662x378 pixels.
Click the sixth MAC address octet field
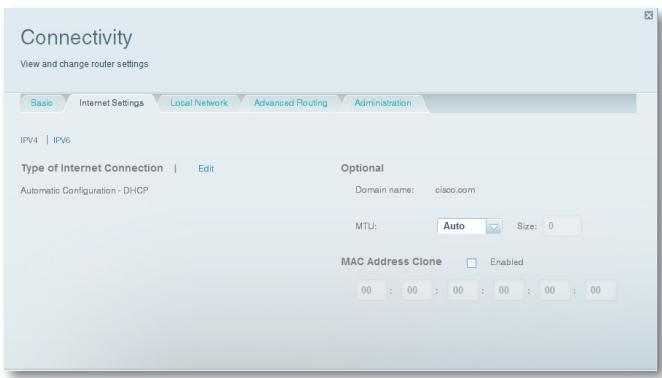(600, 290)
